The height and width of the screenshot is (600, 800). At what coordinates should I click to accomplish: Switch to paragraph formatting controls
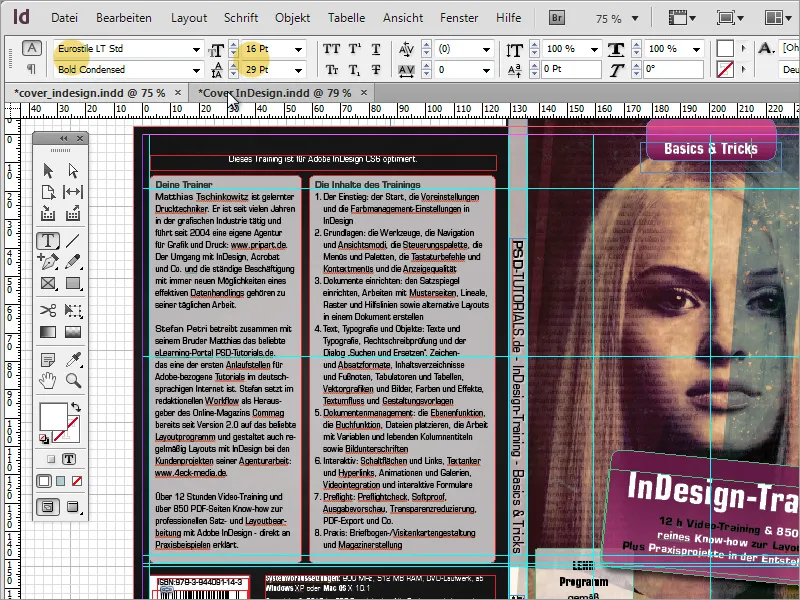click(32, 68)
